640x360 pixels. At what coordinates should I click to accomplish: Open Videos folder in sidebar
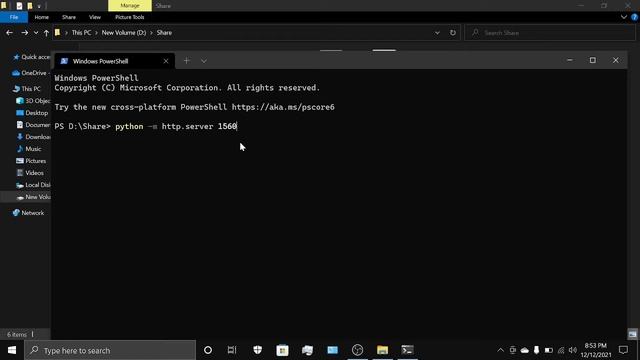pos(30,173)
